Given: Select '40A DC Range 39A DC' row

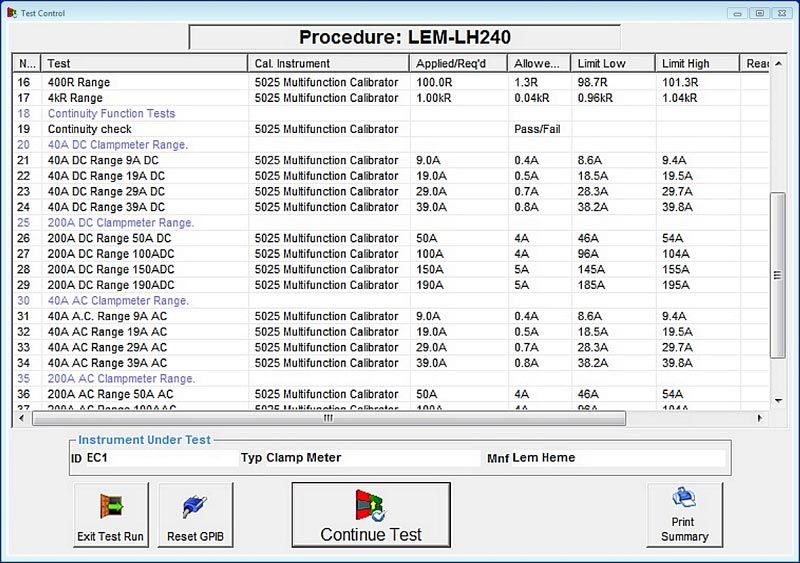Looking at the screenshot, I should pyautogui.click(x=391, y=207).
